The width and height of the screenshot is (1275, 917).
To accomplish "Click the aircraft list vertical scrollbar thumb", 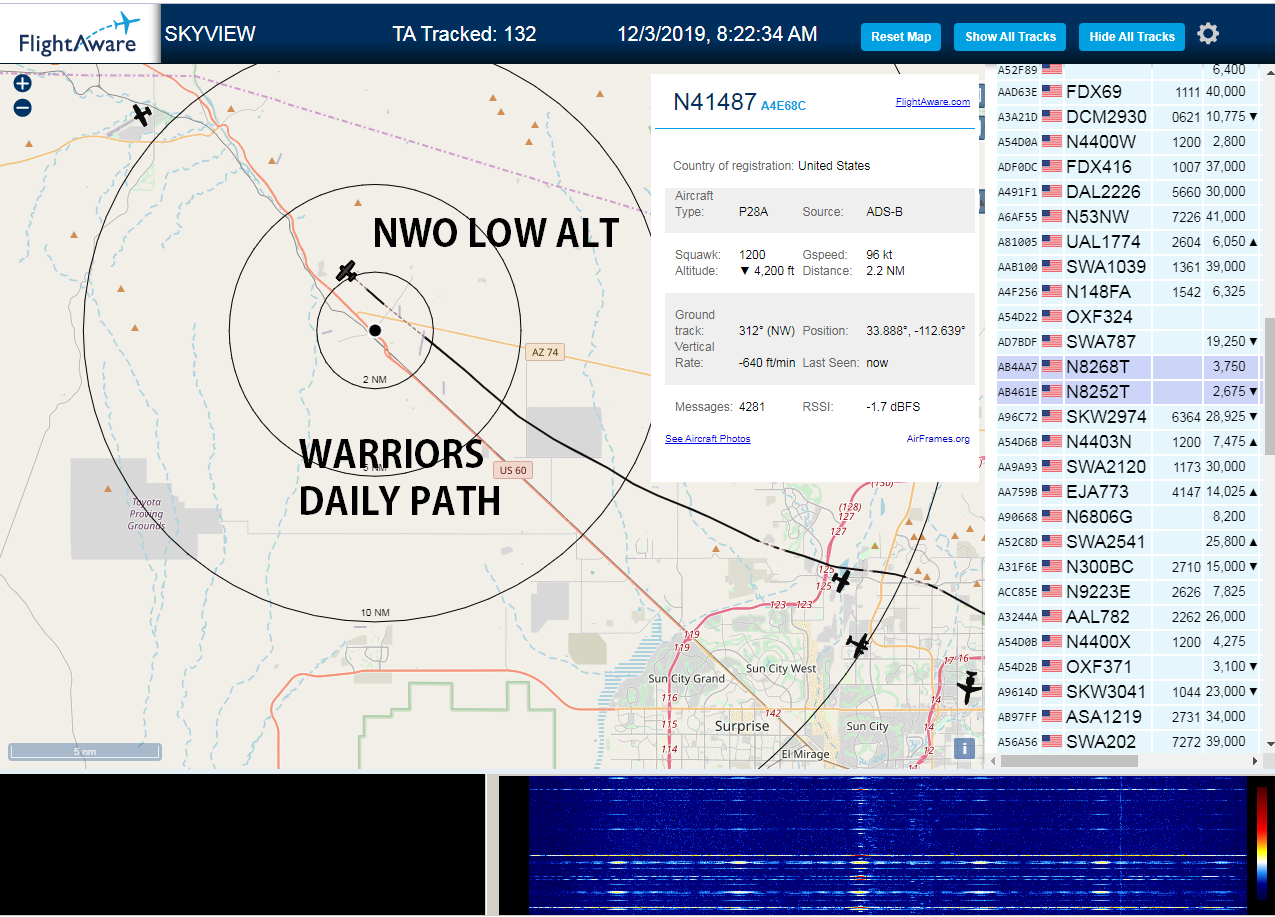I will 1269,385.
